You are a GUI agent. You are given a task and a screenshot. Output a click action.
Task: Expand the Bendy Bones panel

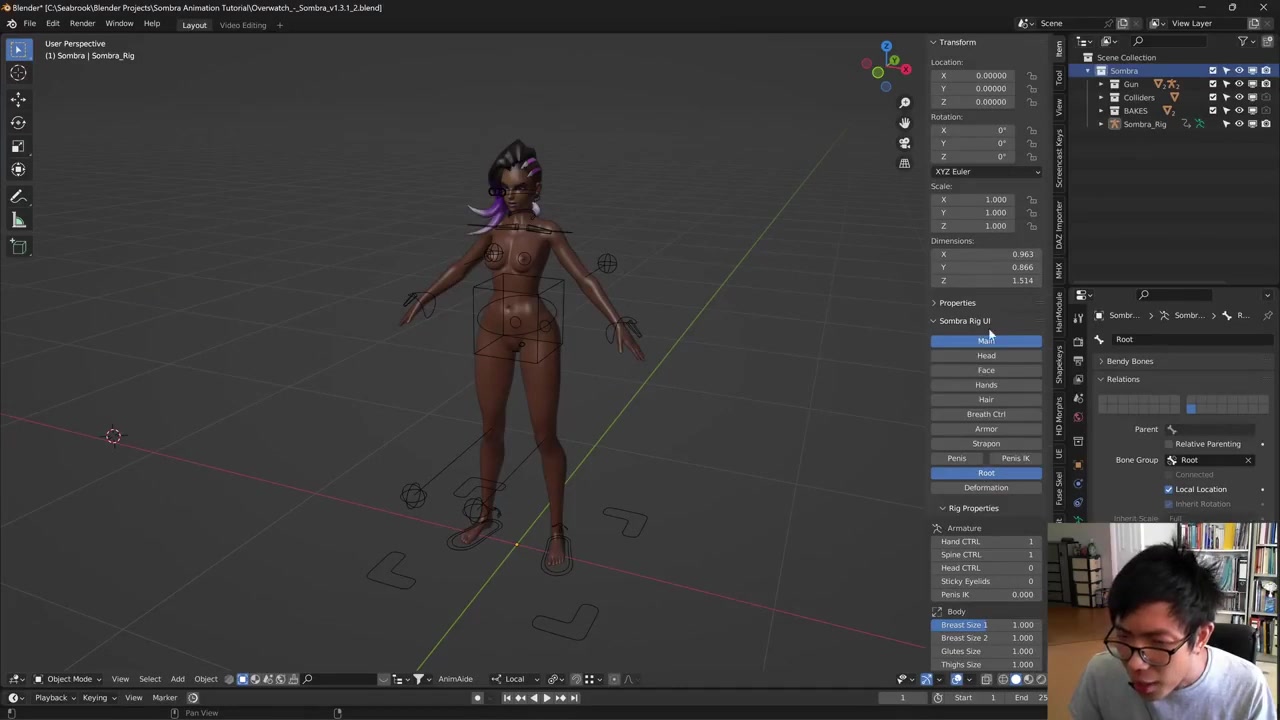(1129, 361)
